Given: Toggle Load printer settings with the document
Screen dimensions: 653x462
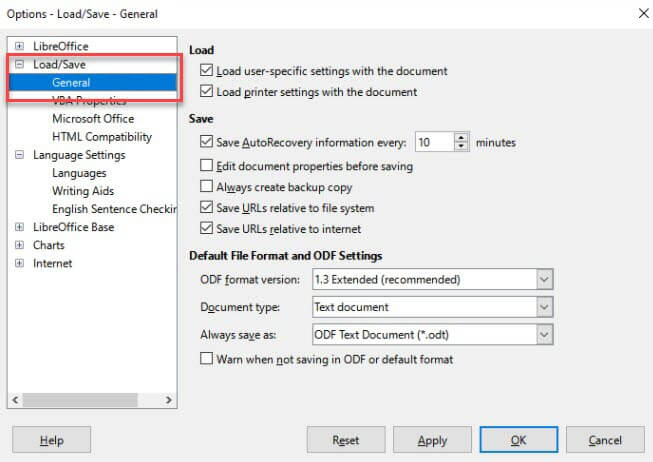Looking at the screenshot, I should click(x=206, y=91).
